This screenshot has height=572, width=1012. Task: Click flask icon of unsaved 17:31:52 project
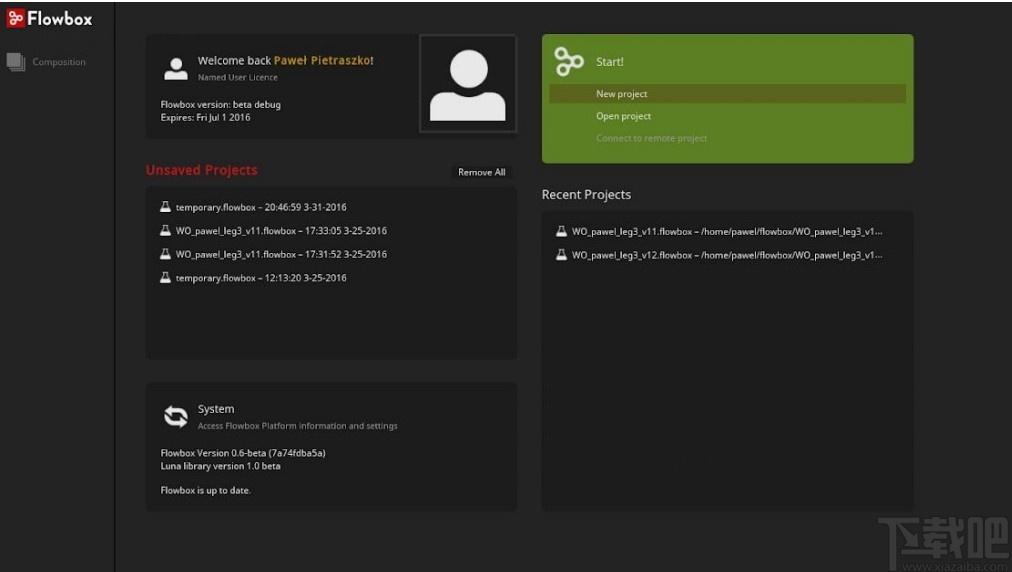[x=165, y=254]
